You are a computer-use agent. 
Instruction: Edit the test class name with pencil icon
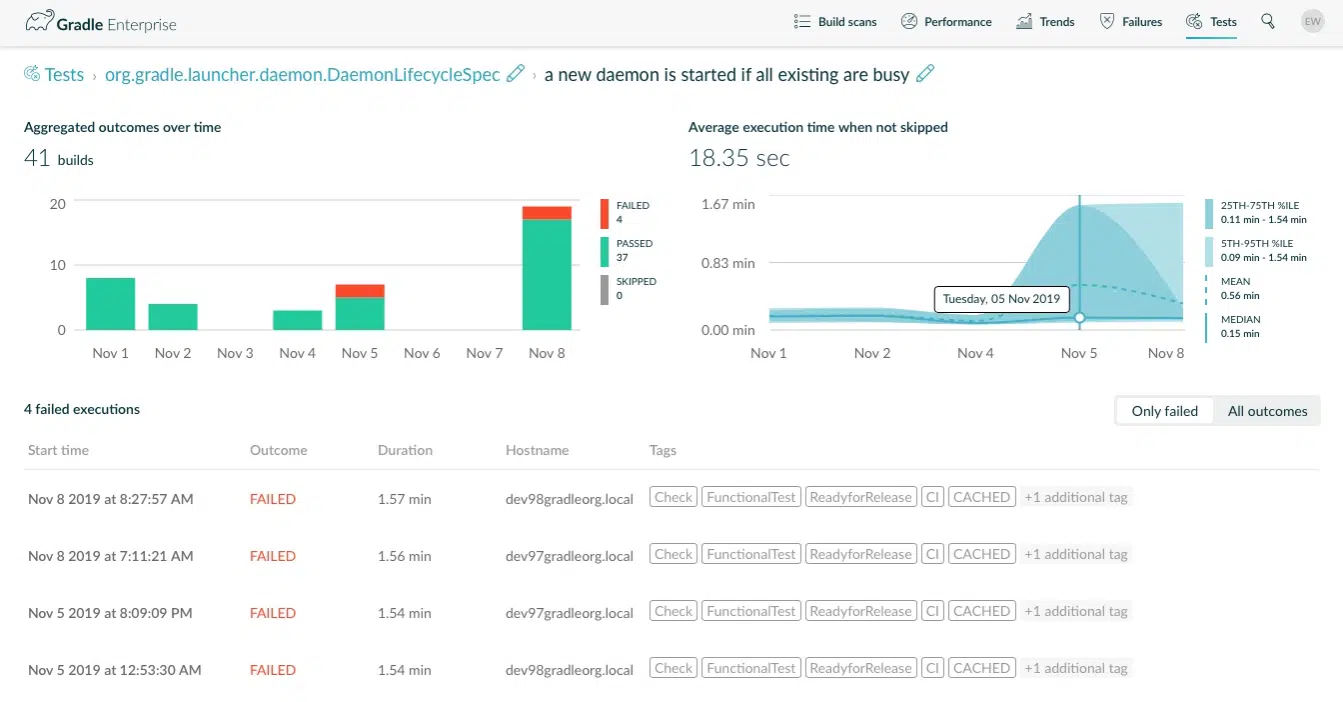(x=515, y=72)
